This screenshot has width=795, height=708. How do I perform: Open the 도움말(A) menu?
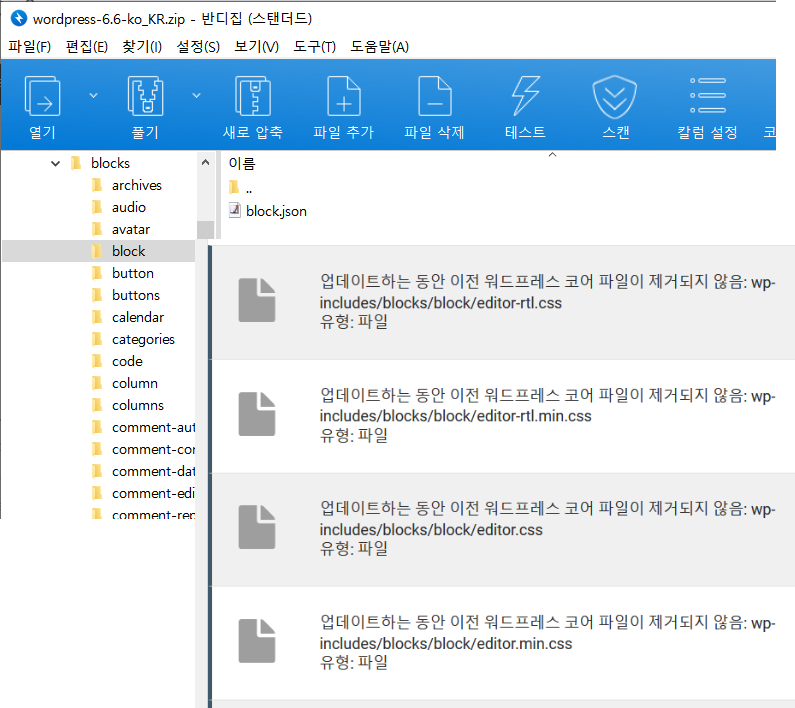click(x=379, y=47)
